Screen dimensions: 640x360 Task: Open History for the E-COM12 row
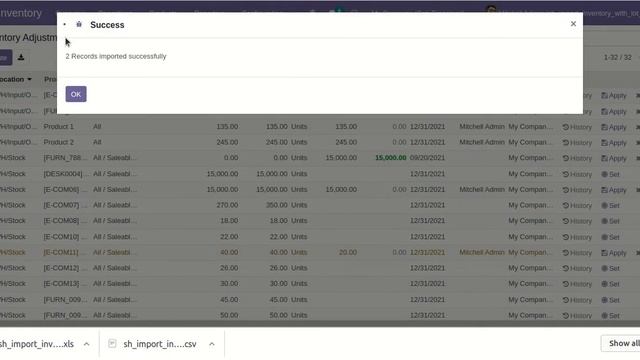tap(577, 269)
